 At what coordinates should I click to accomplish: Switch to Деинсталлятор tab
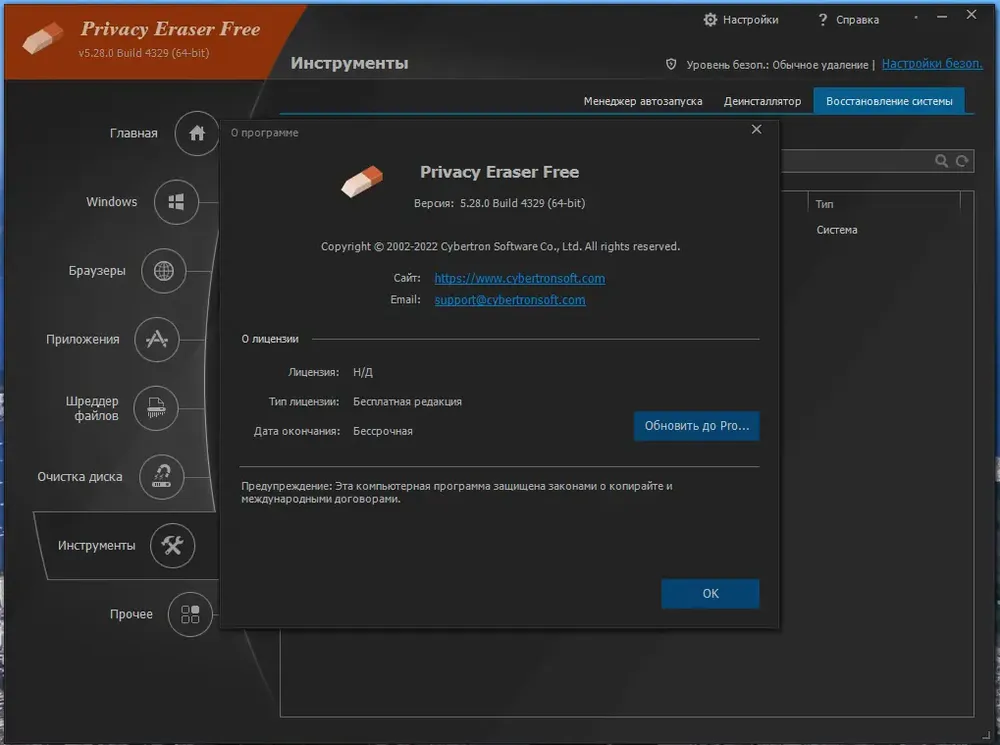coord(762,101)
